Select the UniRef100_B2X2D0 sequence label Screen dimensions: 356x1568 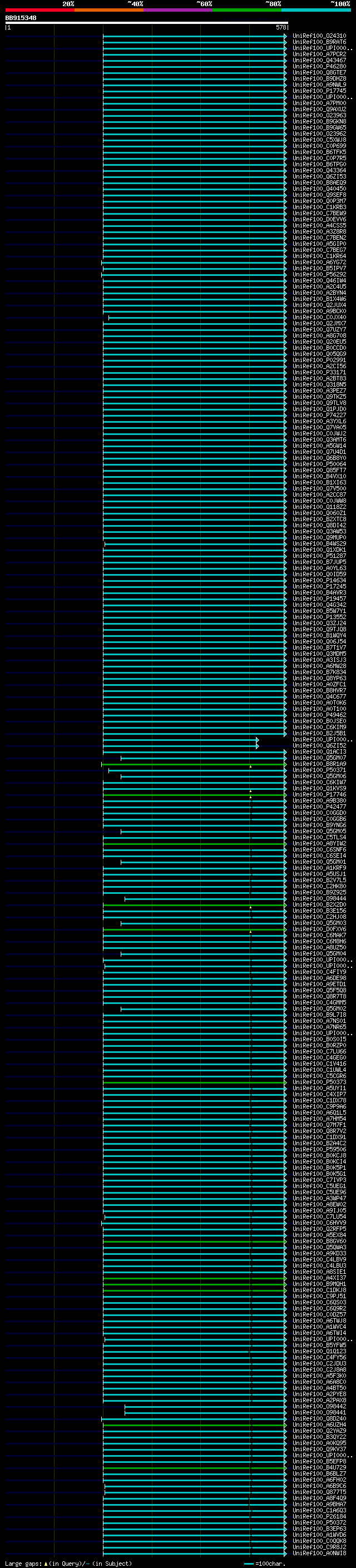(x=319, y=904)
